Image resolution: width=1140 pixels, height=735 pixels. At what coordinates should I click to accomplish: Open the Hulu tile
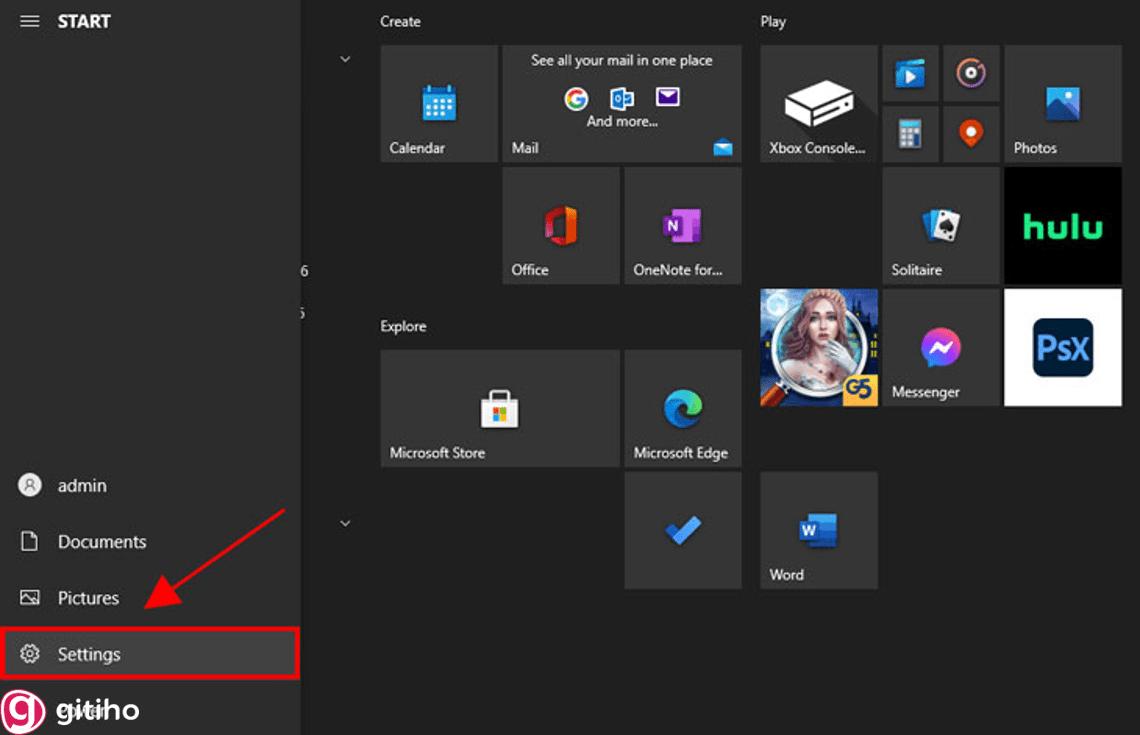(x=1062, y=226)
